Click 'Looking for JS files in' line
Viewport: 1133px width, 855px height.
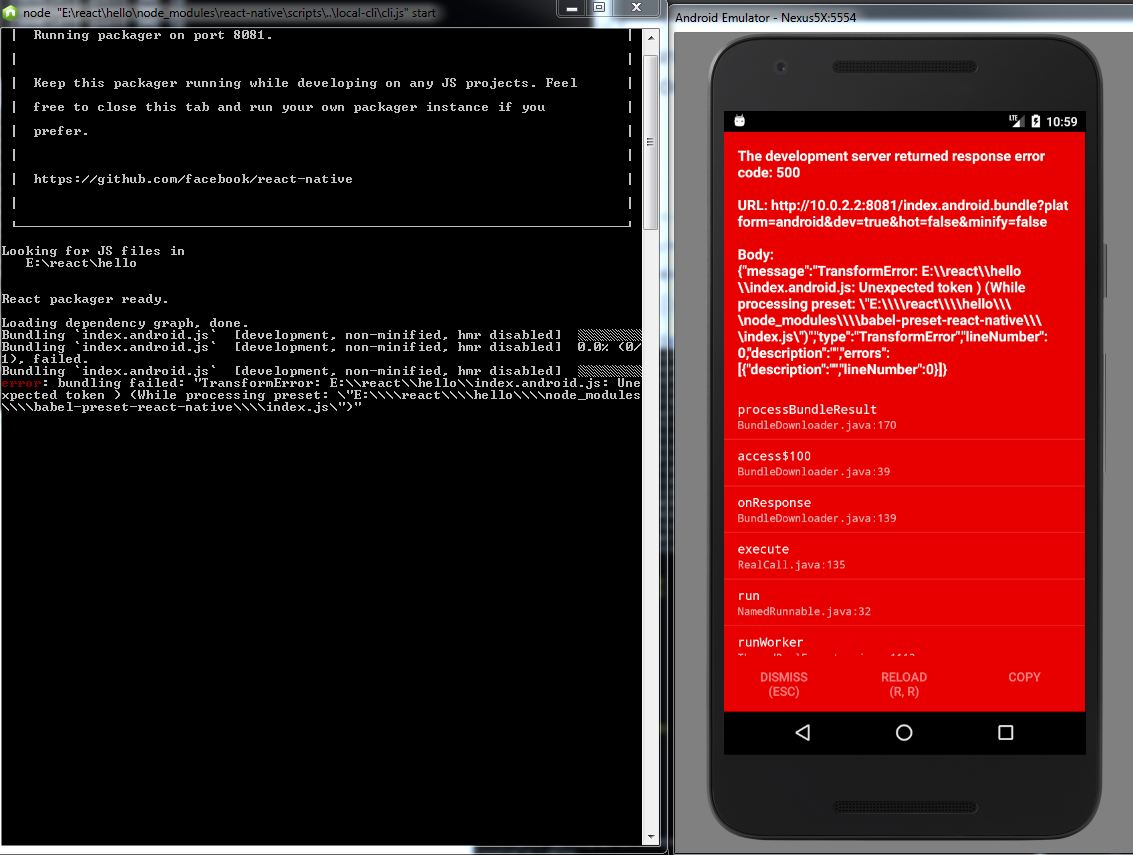(93, 251)
